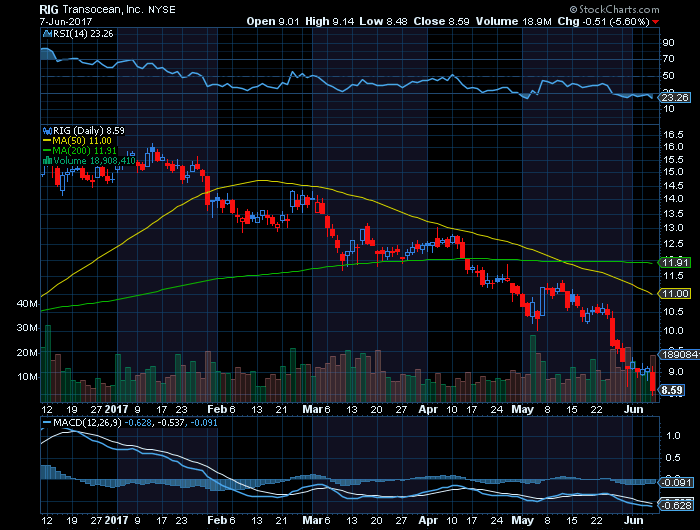Click the Volume 18,908,410 legend label

tap(94, 160)
